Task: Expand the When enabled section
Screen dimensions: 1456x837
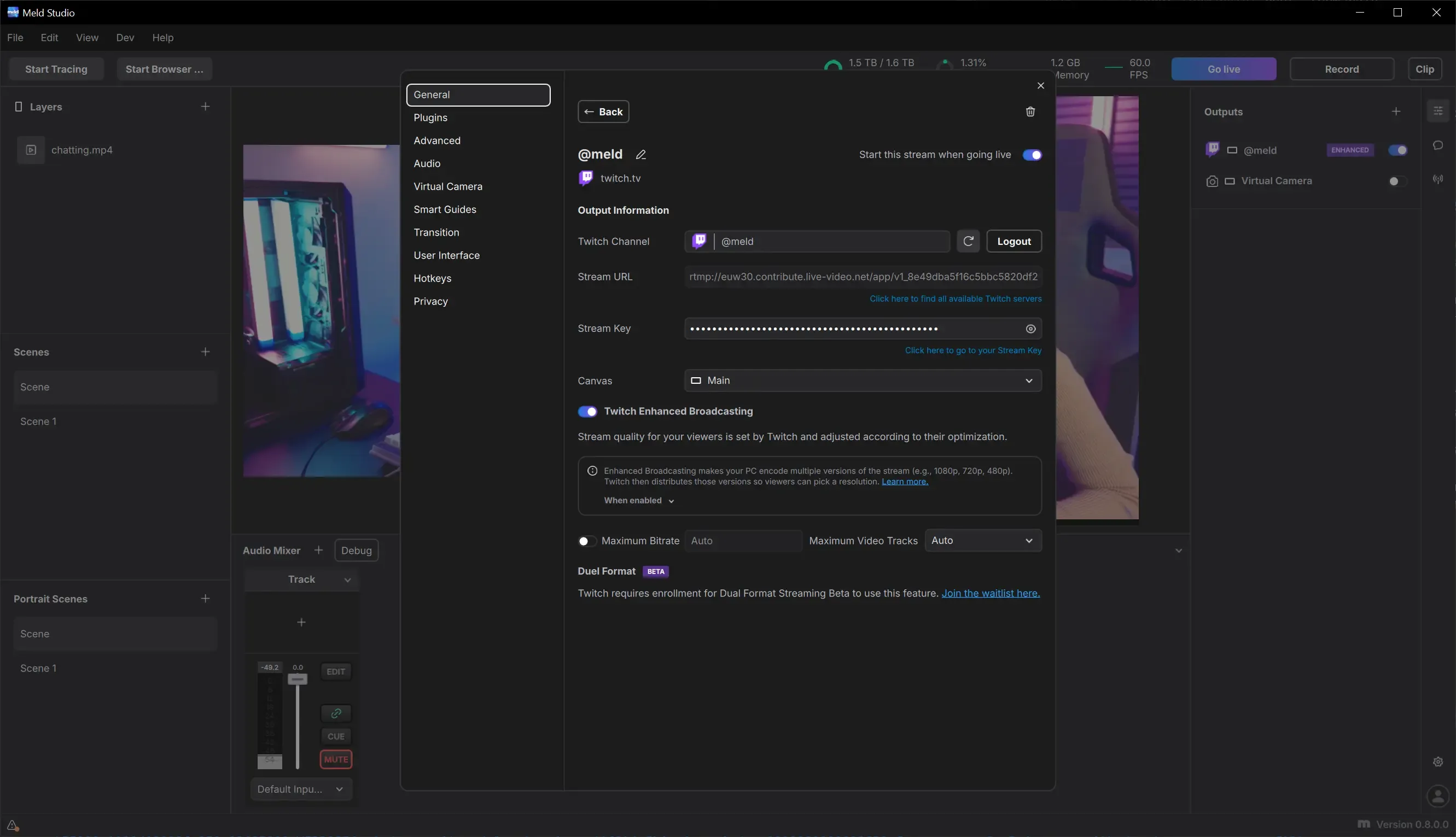Action: coord(638,500)
